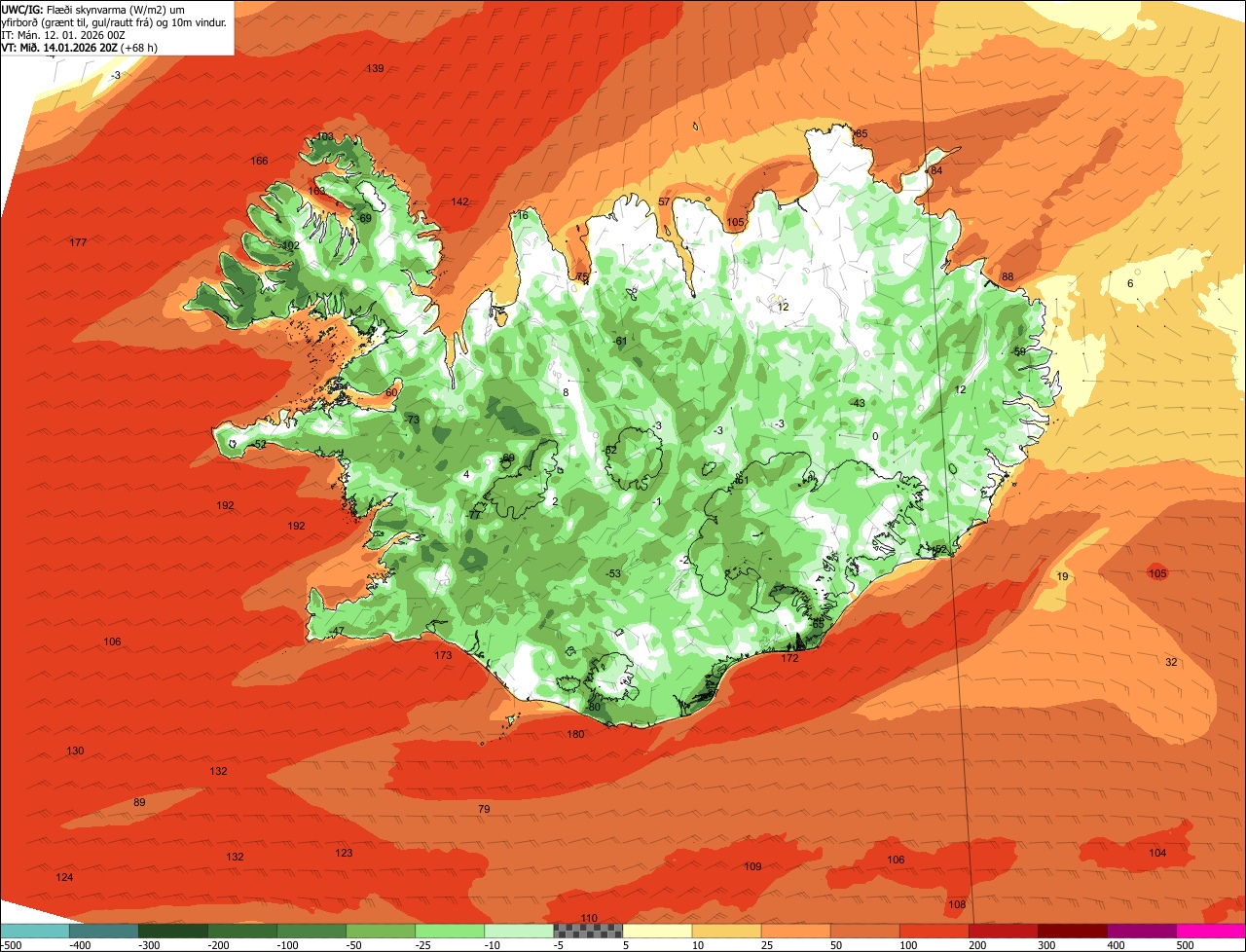Click the pale yellow 5 to 10 legend swatch

point(657,931)
